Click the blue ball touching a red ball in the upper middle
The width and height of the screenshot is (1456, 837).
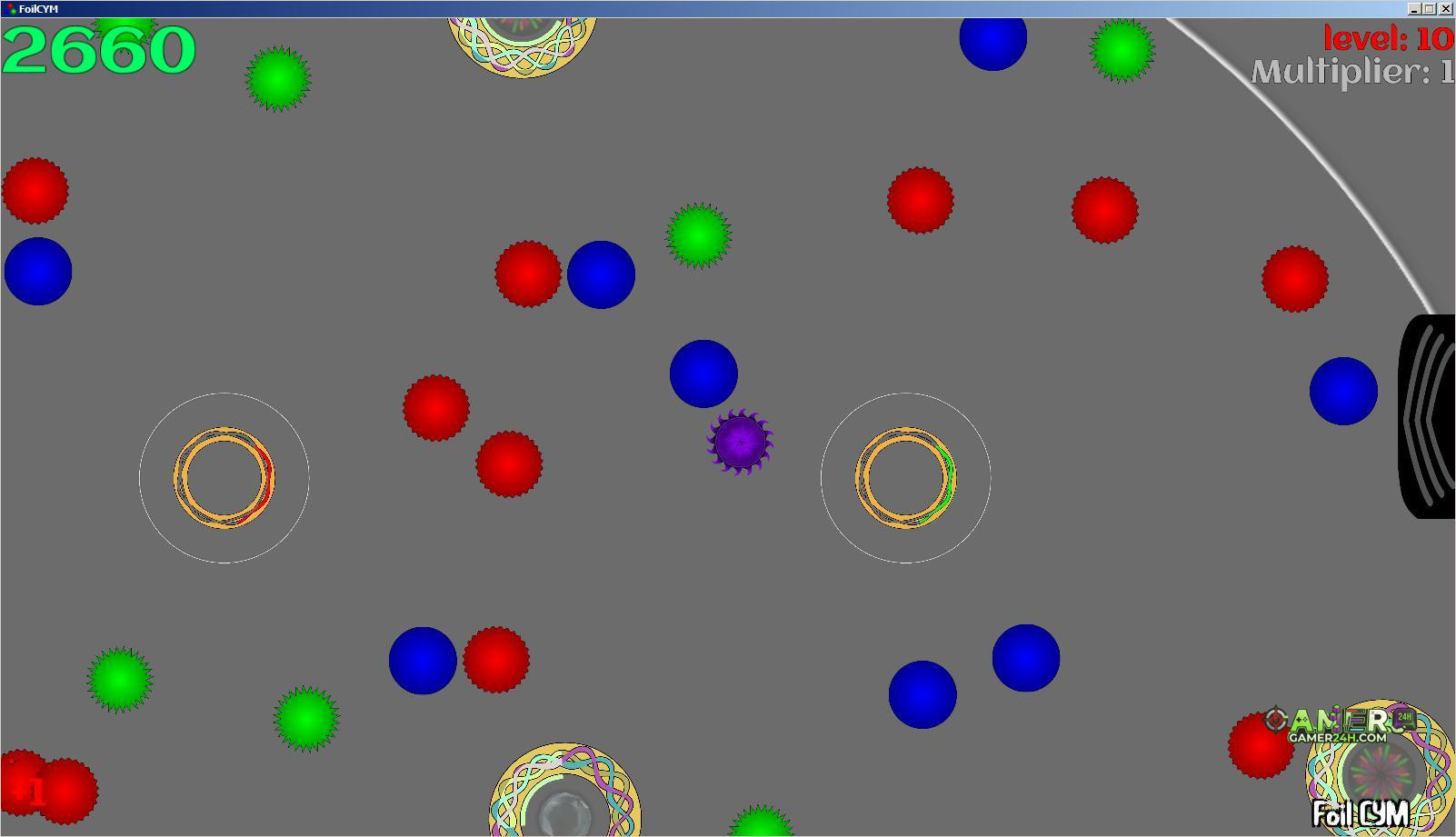[601, 274]
